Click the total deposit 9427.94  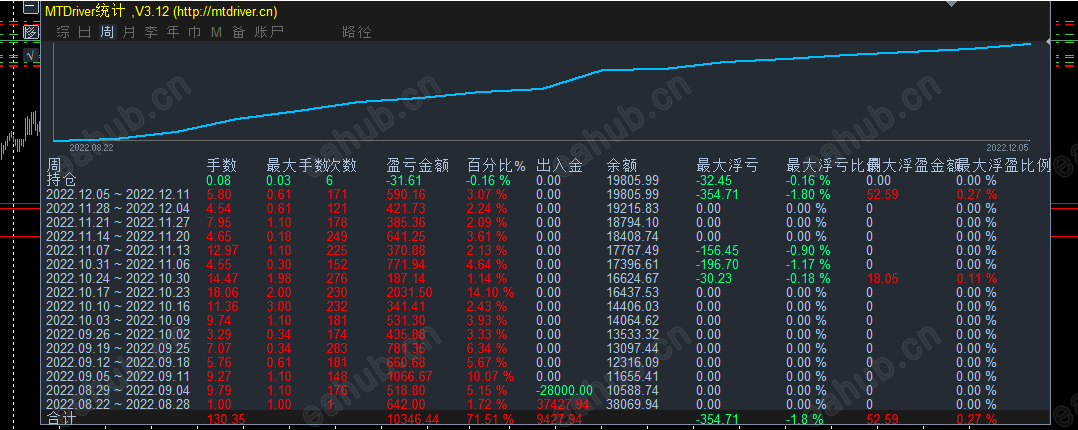(560, 419)
